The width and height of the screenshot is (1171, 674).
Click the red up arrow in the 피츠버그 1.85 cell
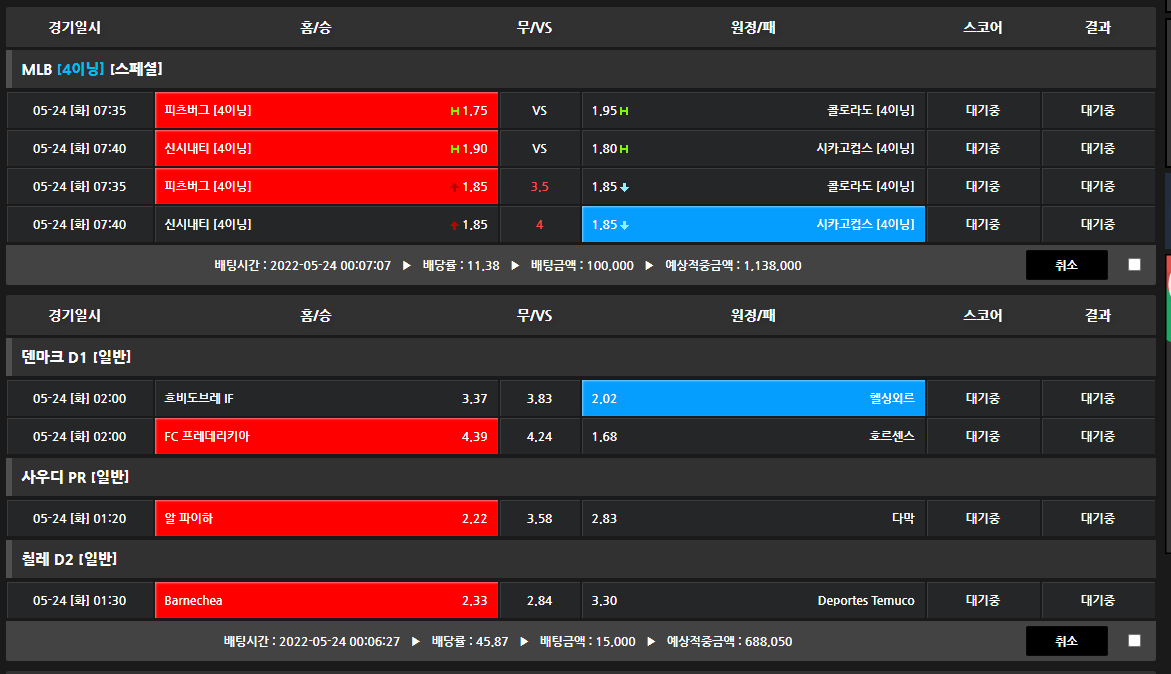[454, 187]
